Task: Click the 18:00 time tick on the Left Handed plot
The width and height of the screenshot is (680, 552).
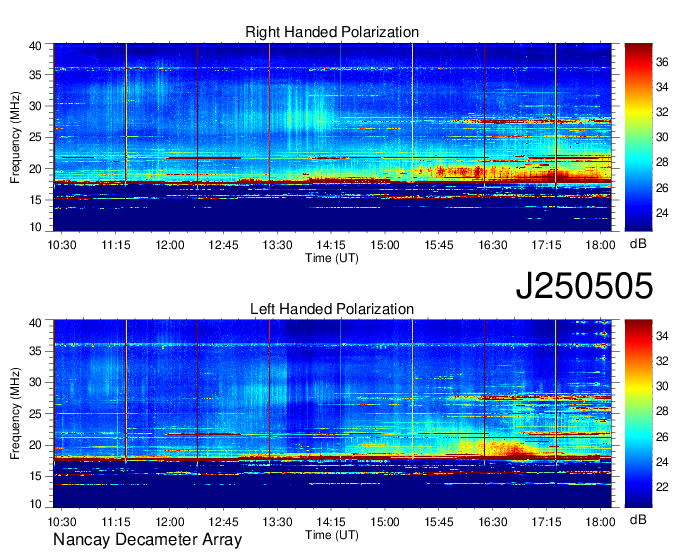Action: click(600, 522)
